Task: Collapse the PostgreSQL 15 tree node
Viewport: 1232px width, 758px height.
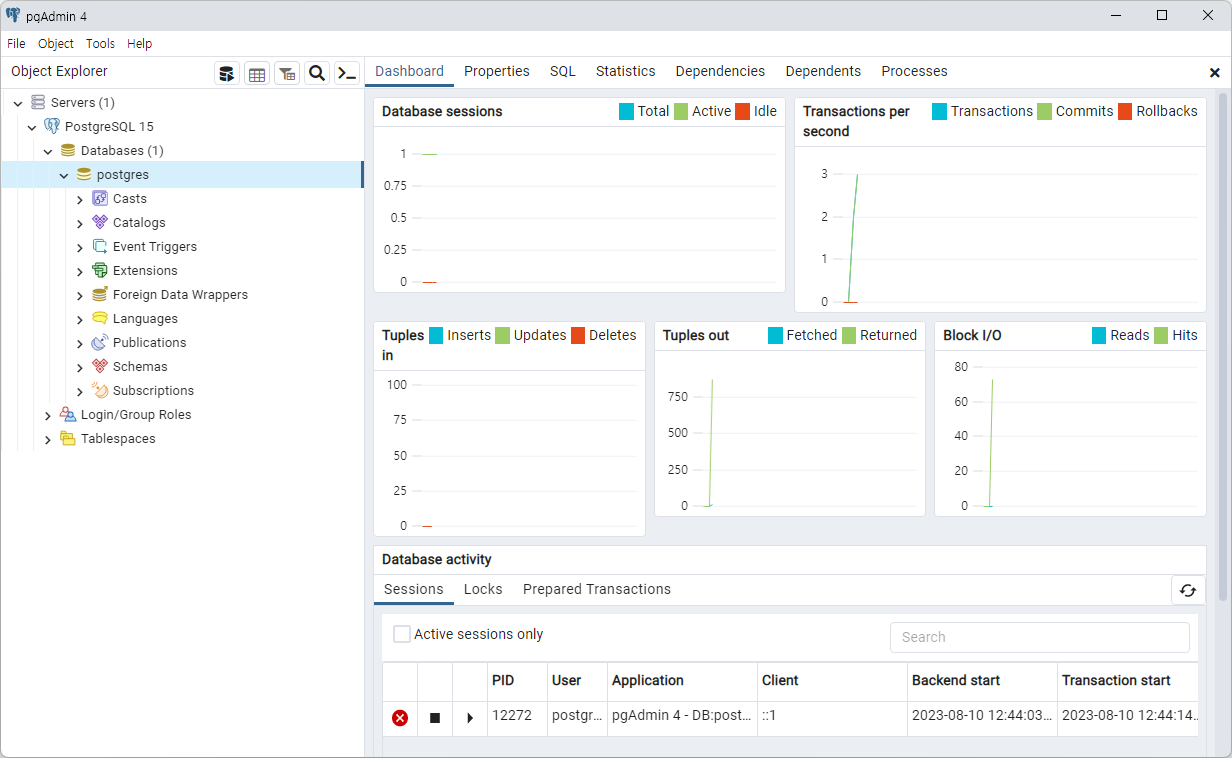Action: (32, 127)
